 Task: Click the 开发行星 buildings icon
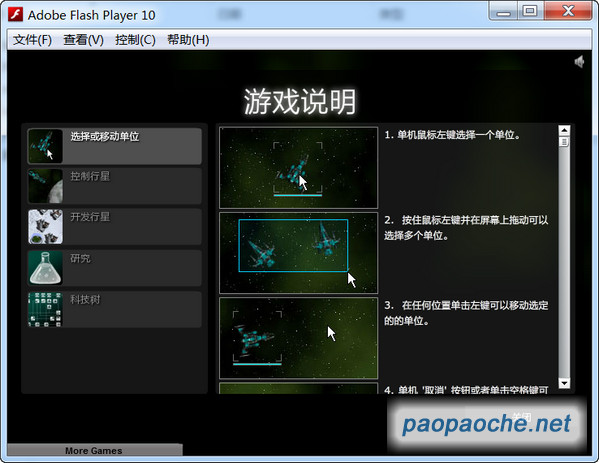pyautogui.click(x=45, y=227)
